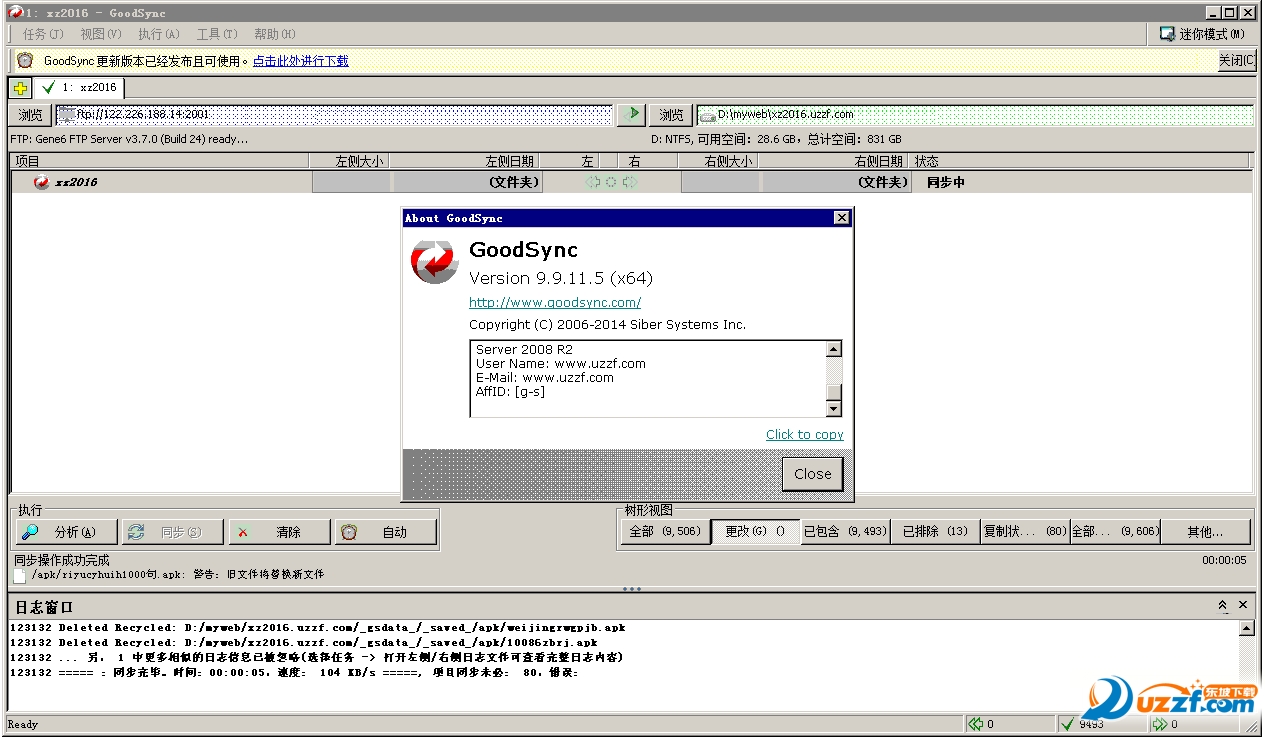
Task: Click the license info text box
Action: tap(648, 379)
